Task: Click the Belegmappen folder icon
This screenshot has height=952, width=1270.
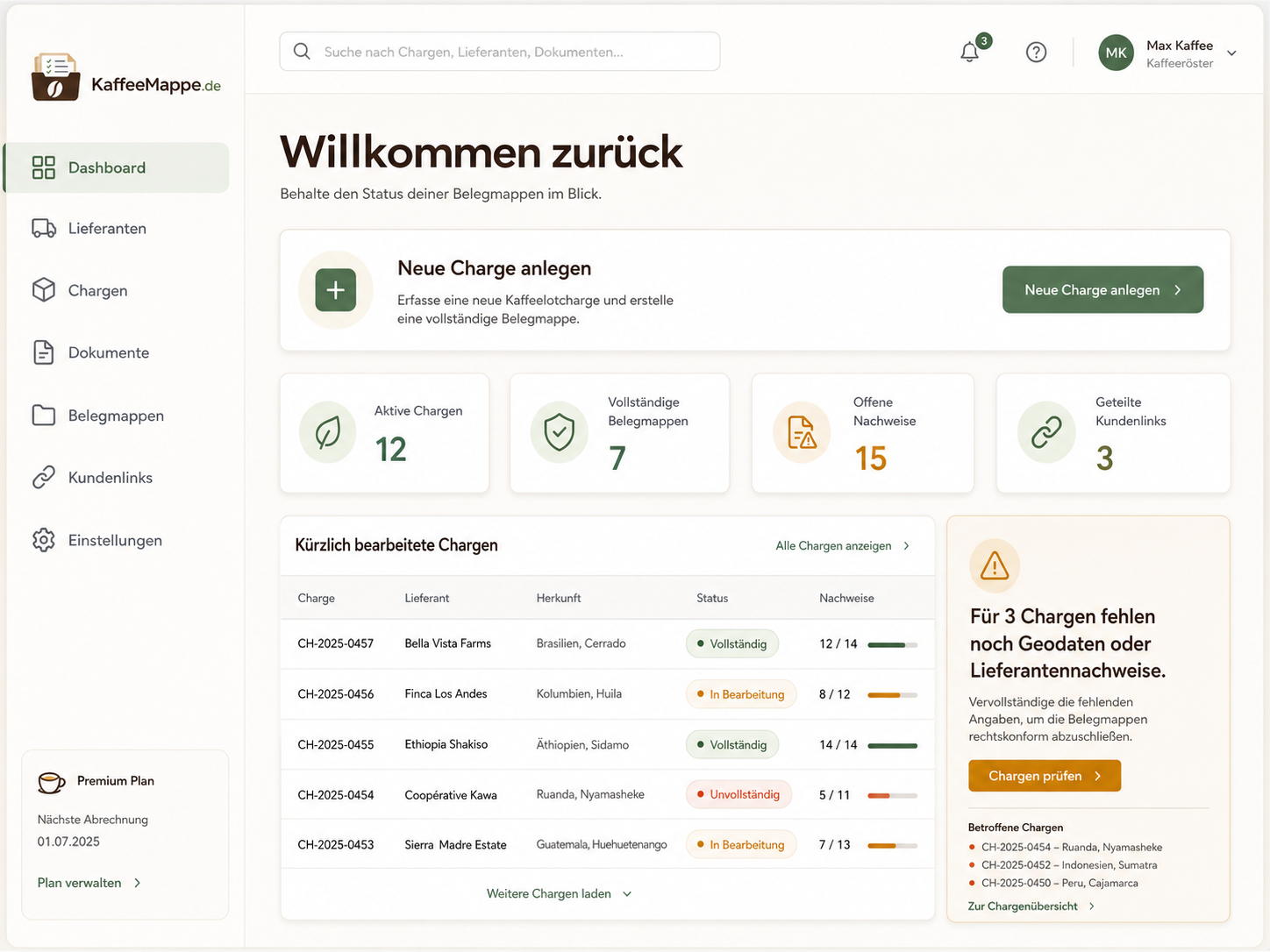Action: (x=44, y=415)
